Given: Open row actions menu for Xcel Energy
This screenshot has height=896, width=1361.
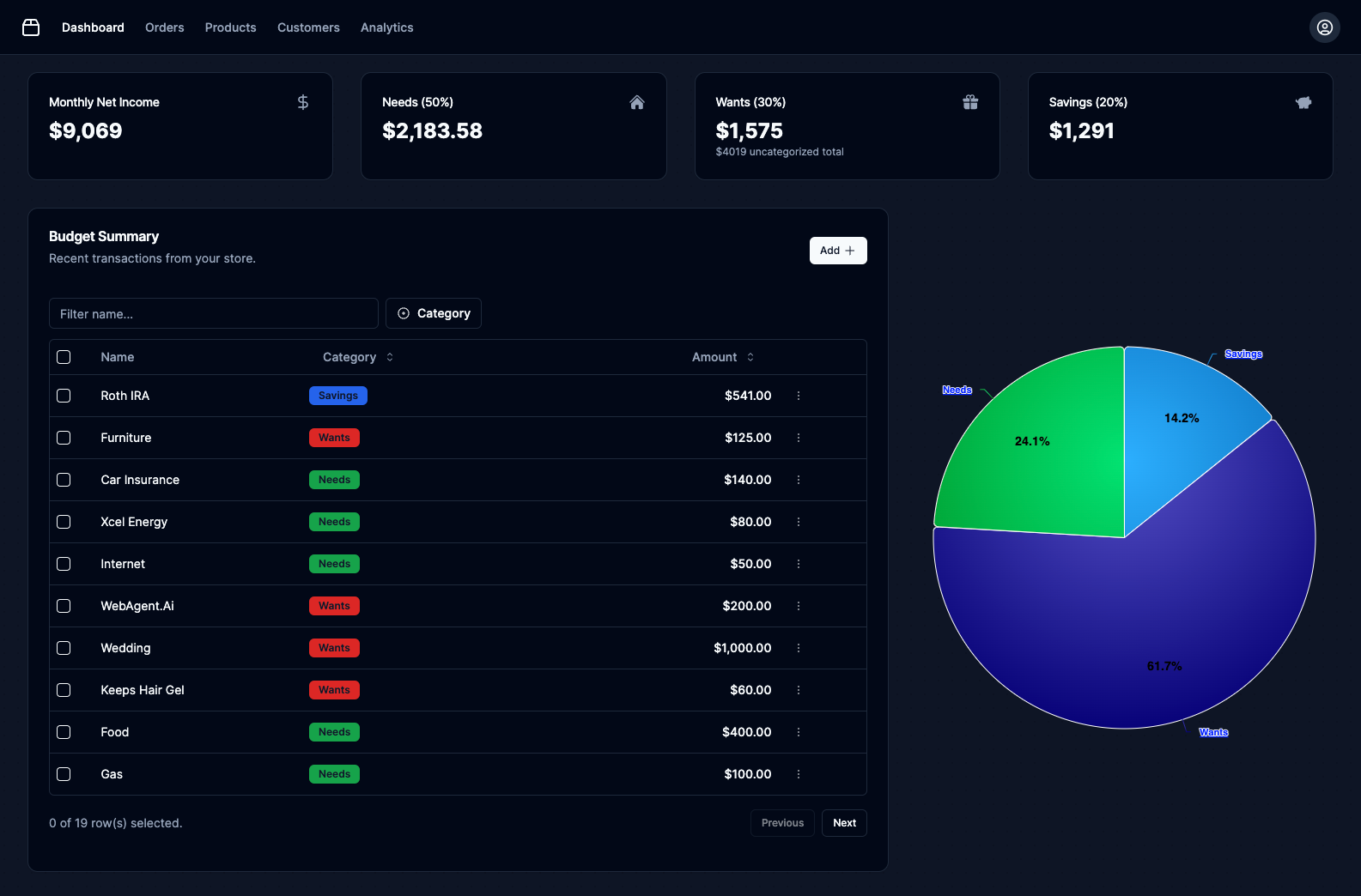Looking at the screenshot, I should pyautogui.click(x=799, y=522).
